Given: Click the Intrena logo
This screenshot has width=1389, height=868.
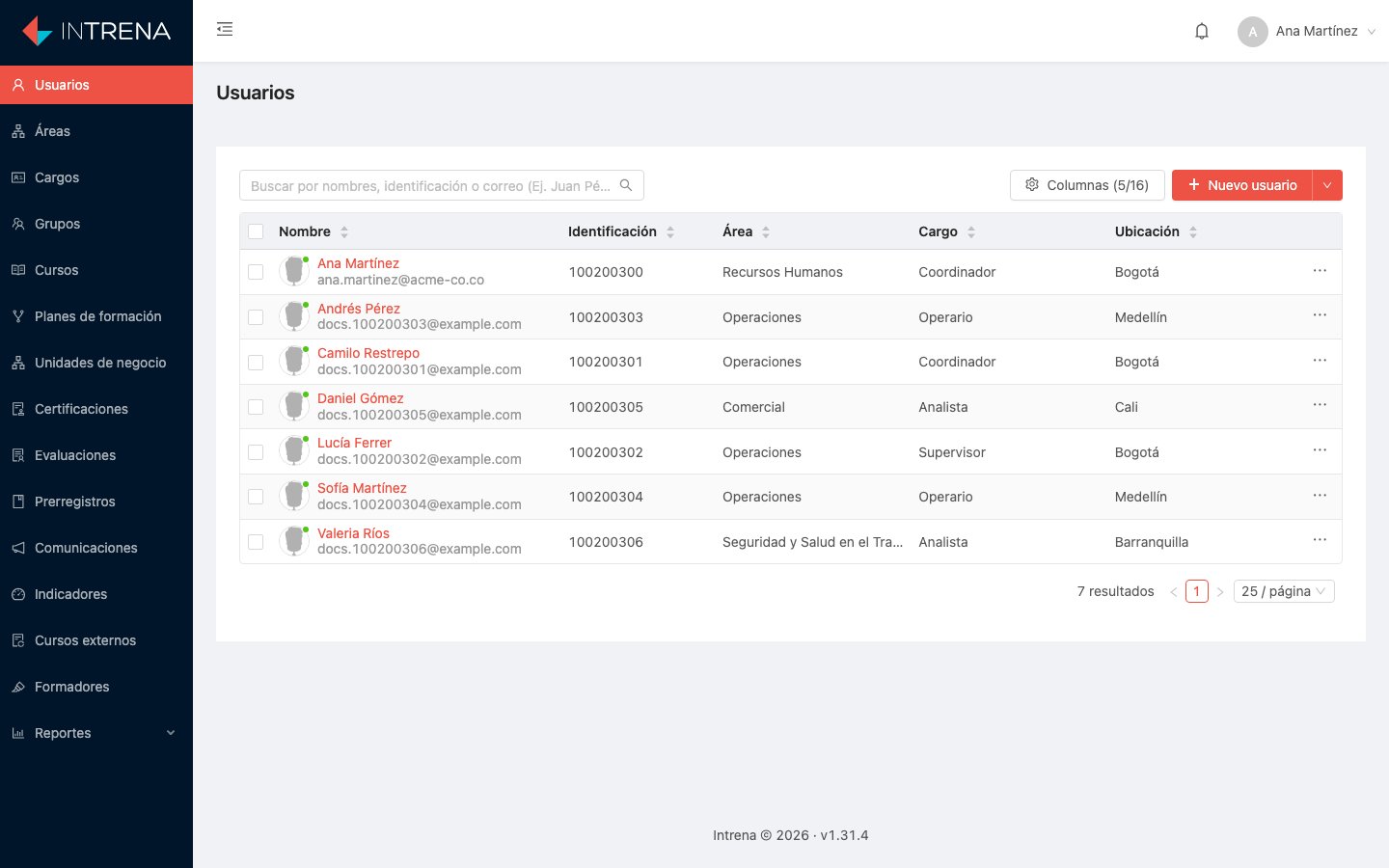Looking at the screenshot, I should pyautogui.click(x=96, y=31).
